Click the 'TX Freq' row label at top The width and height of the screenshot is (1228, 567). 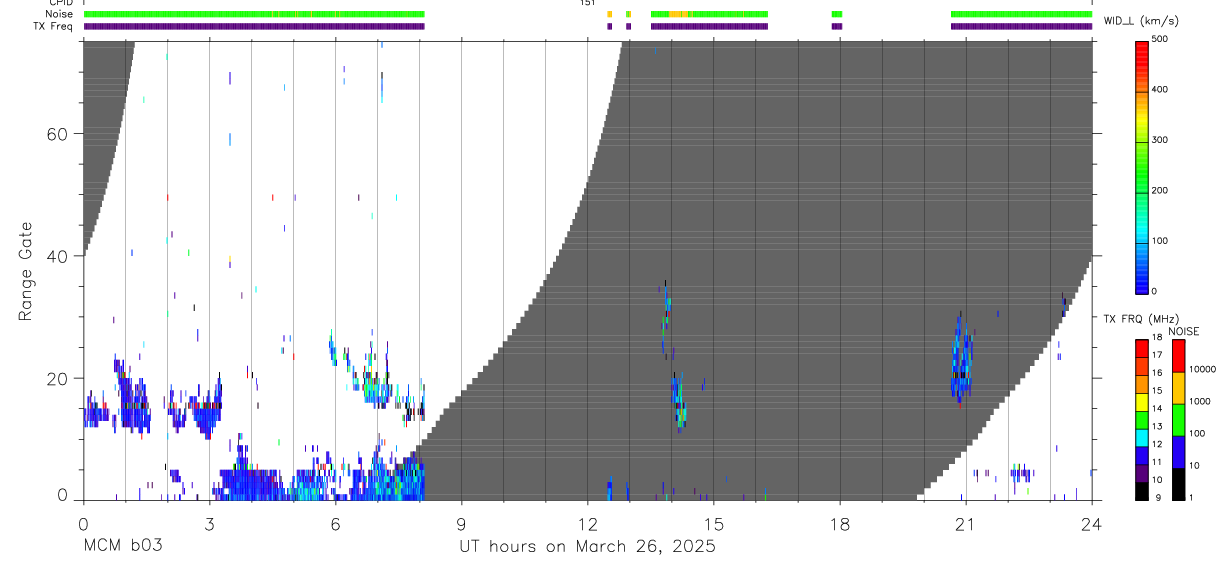click(54, 26)
